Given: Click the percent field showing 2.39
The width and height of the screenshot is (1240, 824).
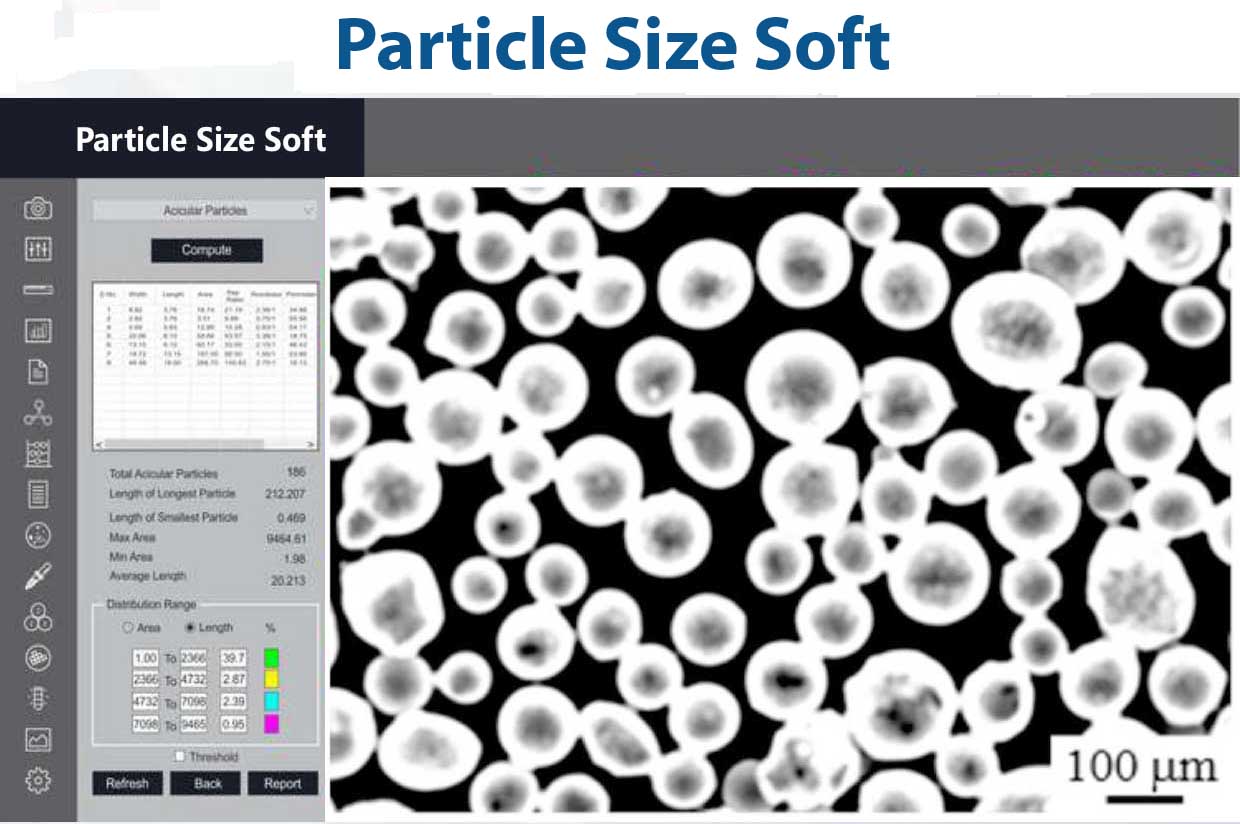Looking at the screenshot, I should [x=234, y=702].
